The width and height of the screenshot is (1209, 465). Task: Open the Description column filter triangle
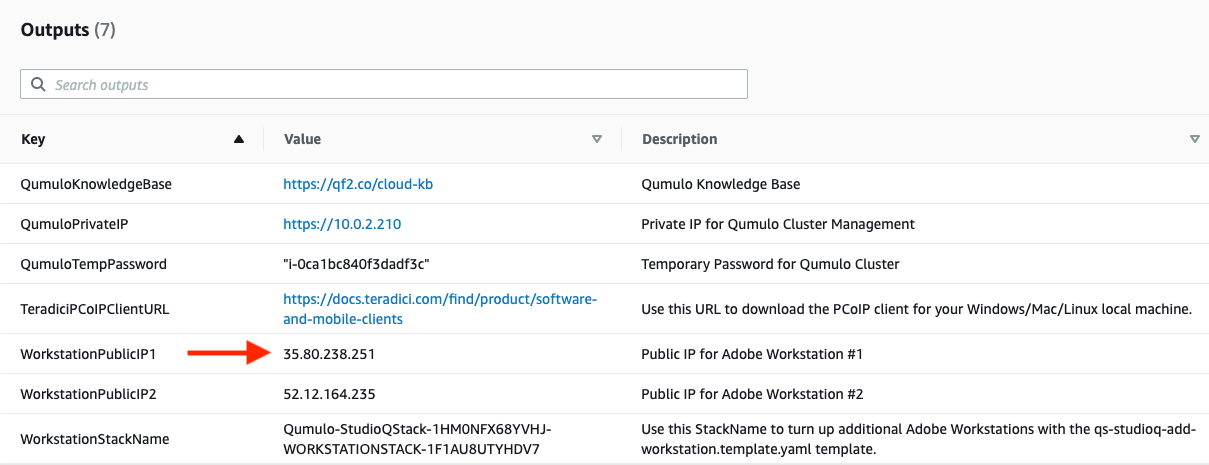pos(1195,139)
